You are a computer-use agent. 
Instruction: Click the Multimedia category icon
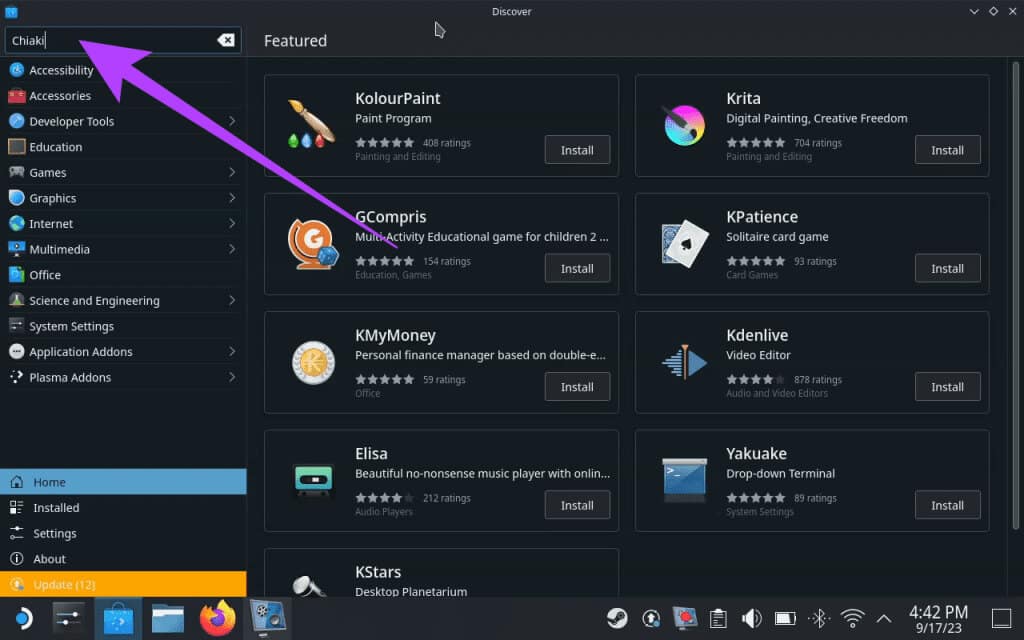click(16, 249)
